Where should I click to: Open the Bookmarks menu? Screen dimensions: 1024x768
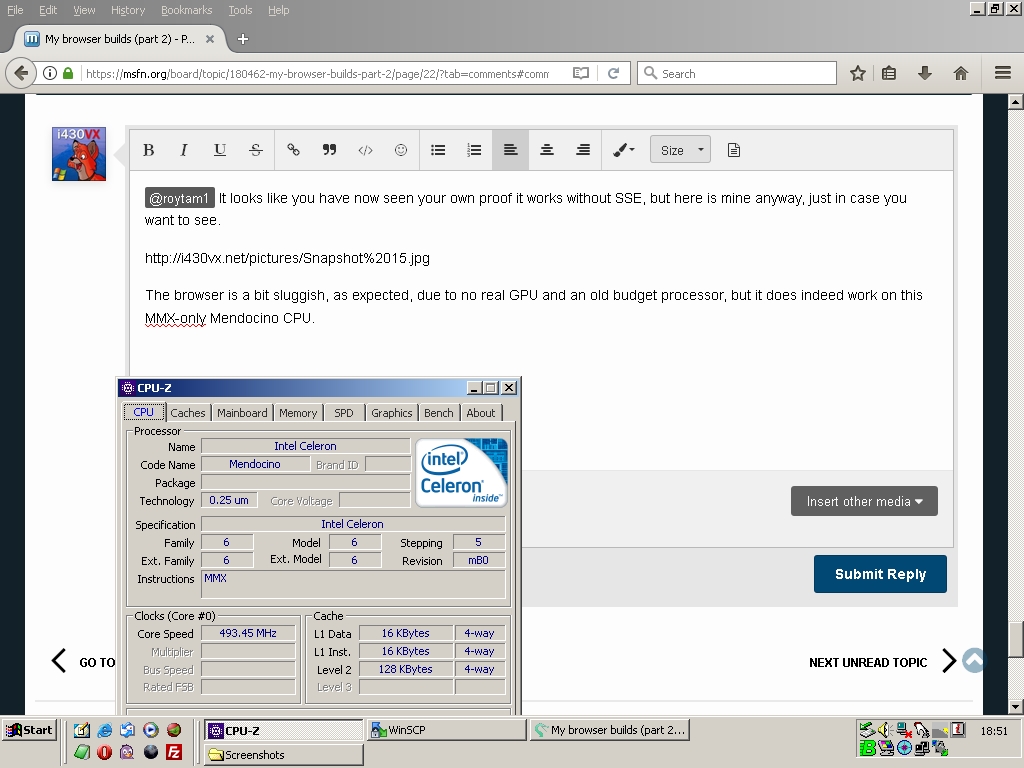point(186,10)
